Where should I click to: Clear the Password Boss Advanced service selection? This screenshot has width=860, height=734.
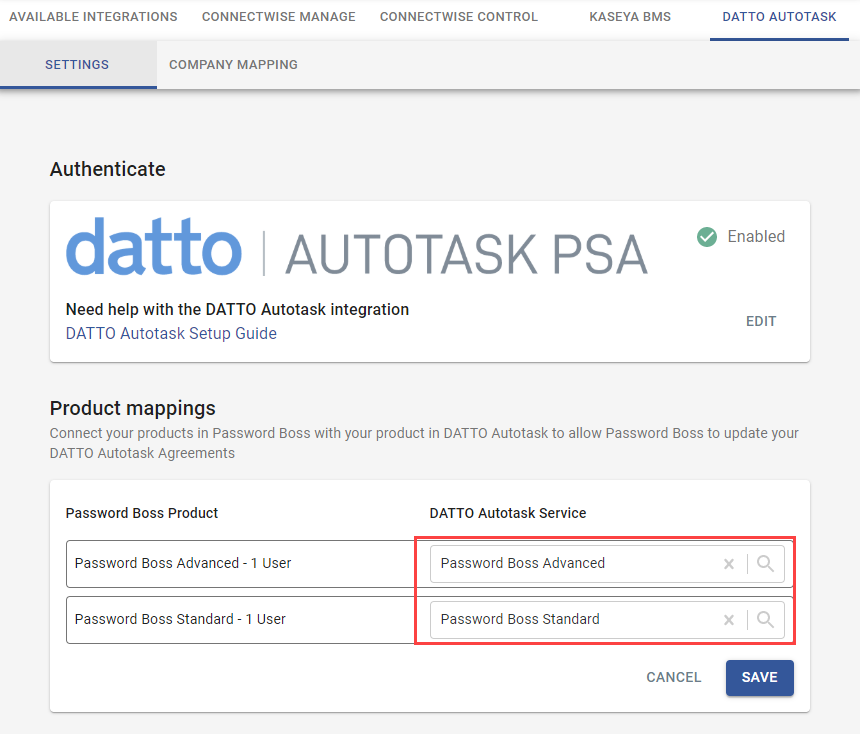[728, 564]
